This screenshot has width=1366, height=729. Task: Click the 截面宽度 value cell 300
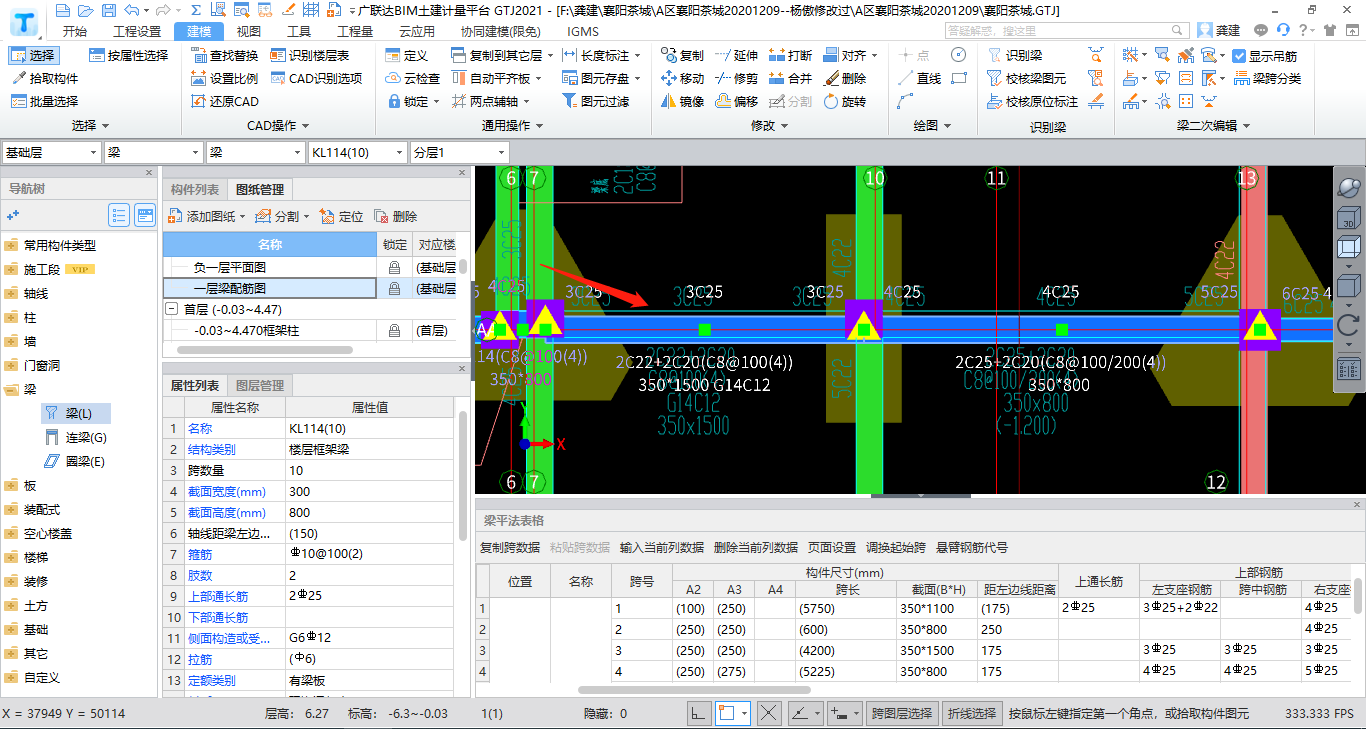click(368, 491)
